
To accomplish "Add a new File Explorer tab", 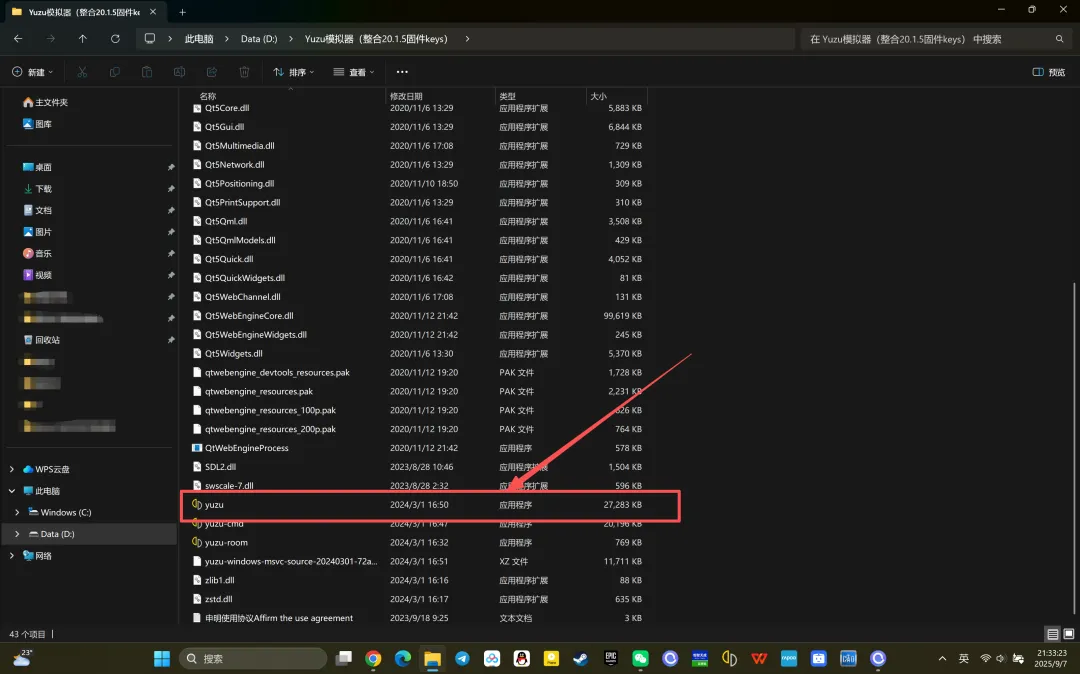I will click(x=182, y=11).
